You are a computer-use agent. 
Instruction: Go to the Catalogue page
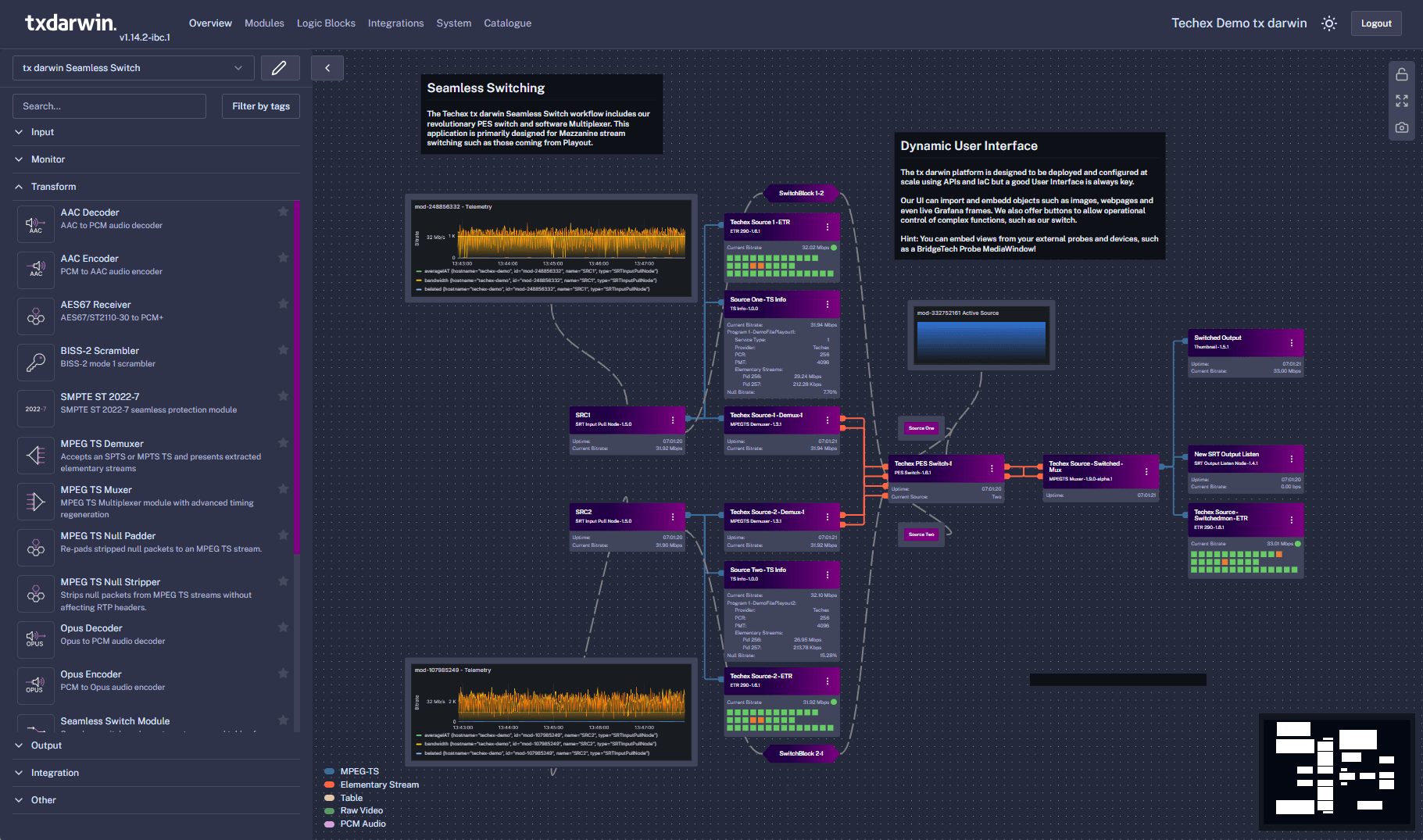coord(507,23)
